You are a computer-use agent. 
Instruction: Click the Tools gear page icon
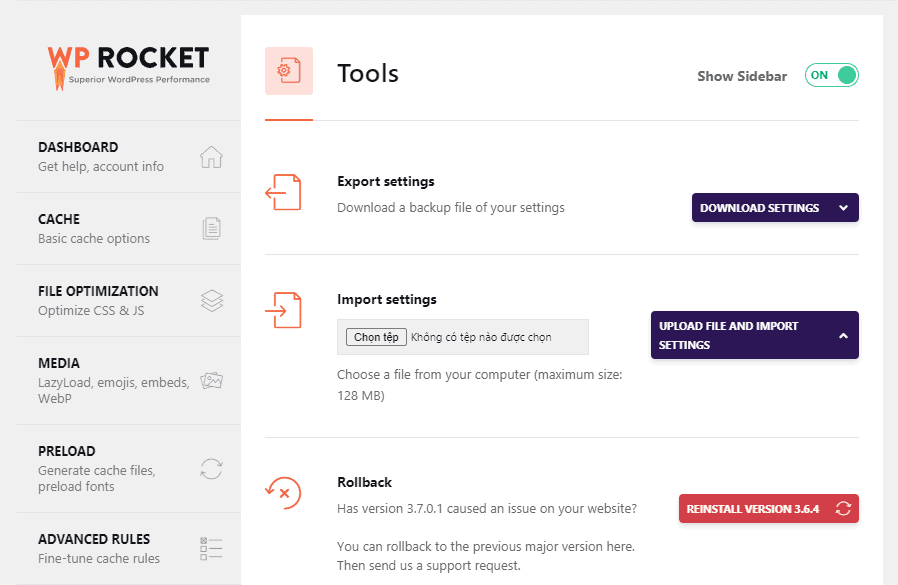point(288,71)
